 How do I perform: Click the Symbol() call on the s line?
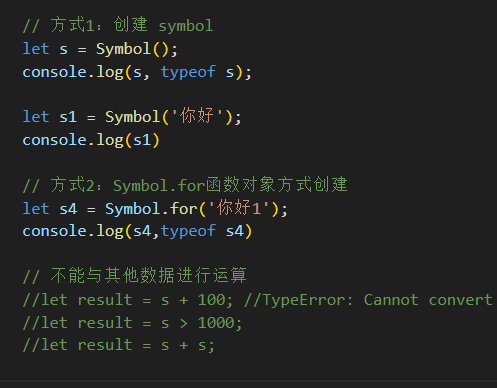pyautogui.click(x=133, y=49)
